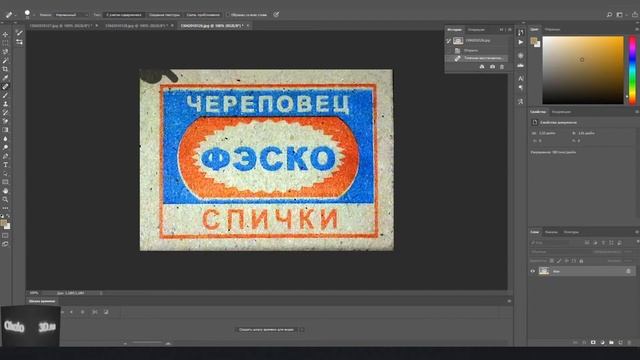The image size is (640, 360).
Task: Toggle lock transparent pixels
Action: [551, 261]
